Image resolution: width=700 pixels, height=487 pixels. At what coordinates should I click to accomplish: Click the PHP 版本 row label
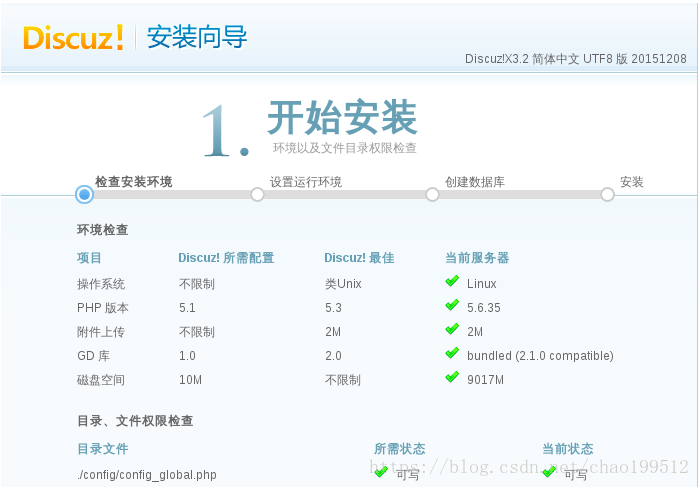tap(103, 308)
